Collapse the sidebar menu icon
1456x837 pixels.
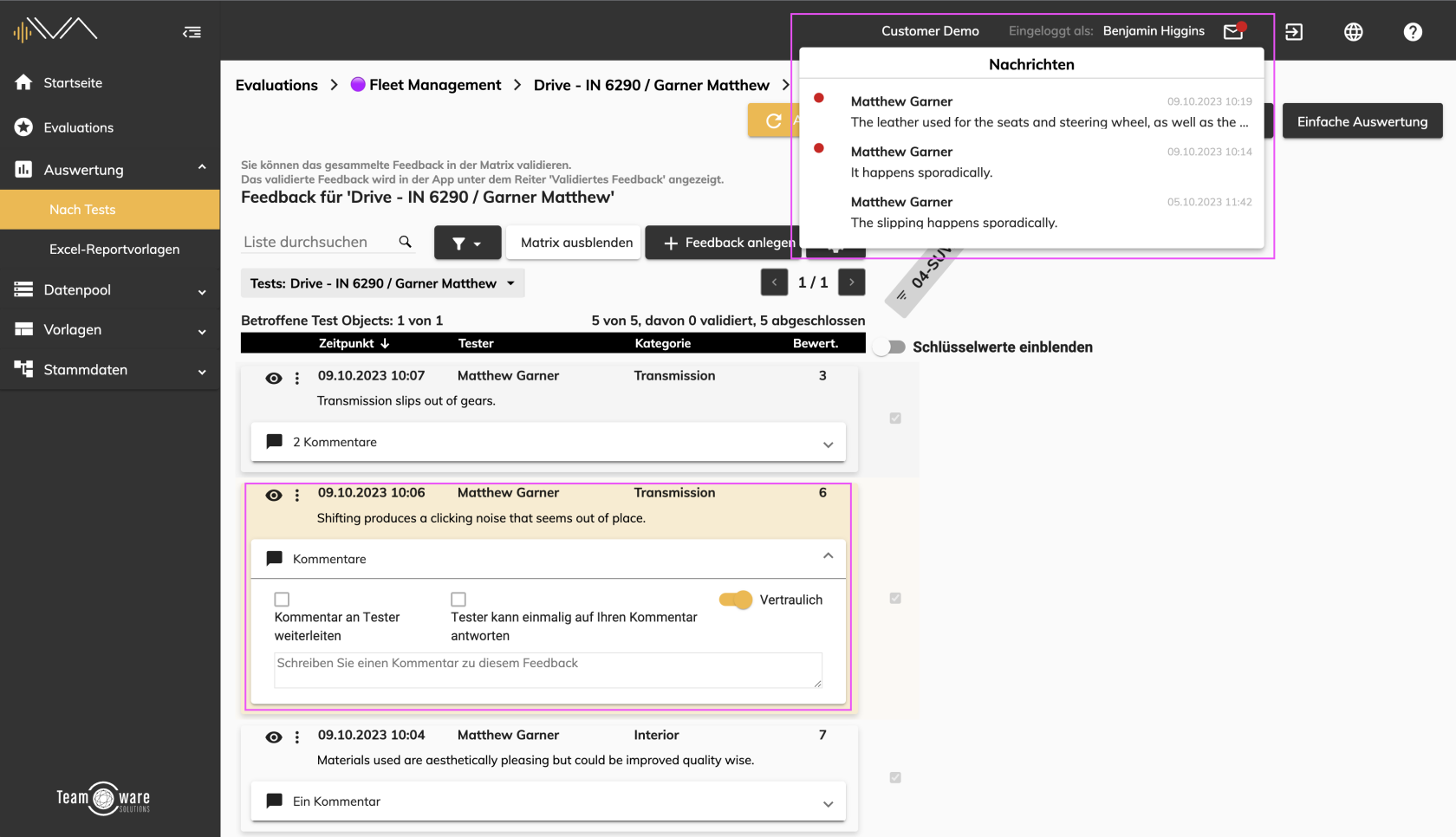tap(192, 32)
